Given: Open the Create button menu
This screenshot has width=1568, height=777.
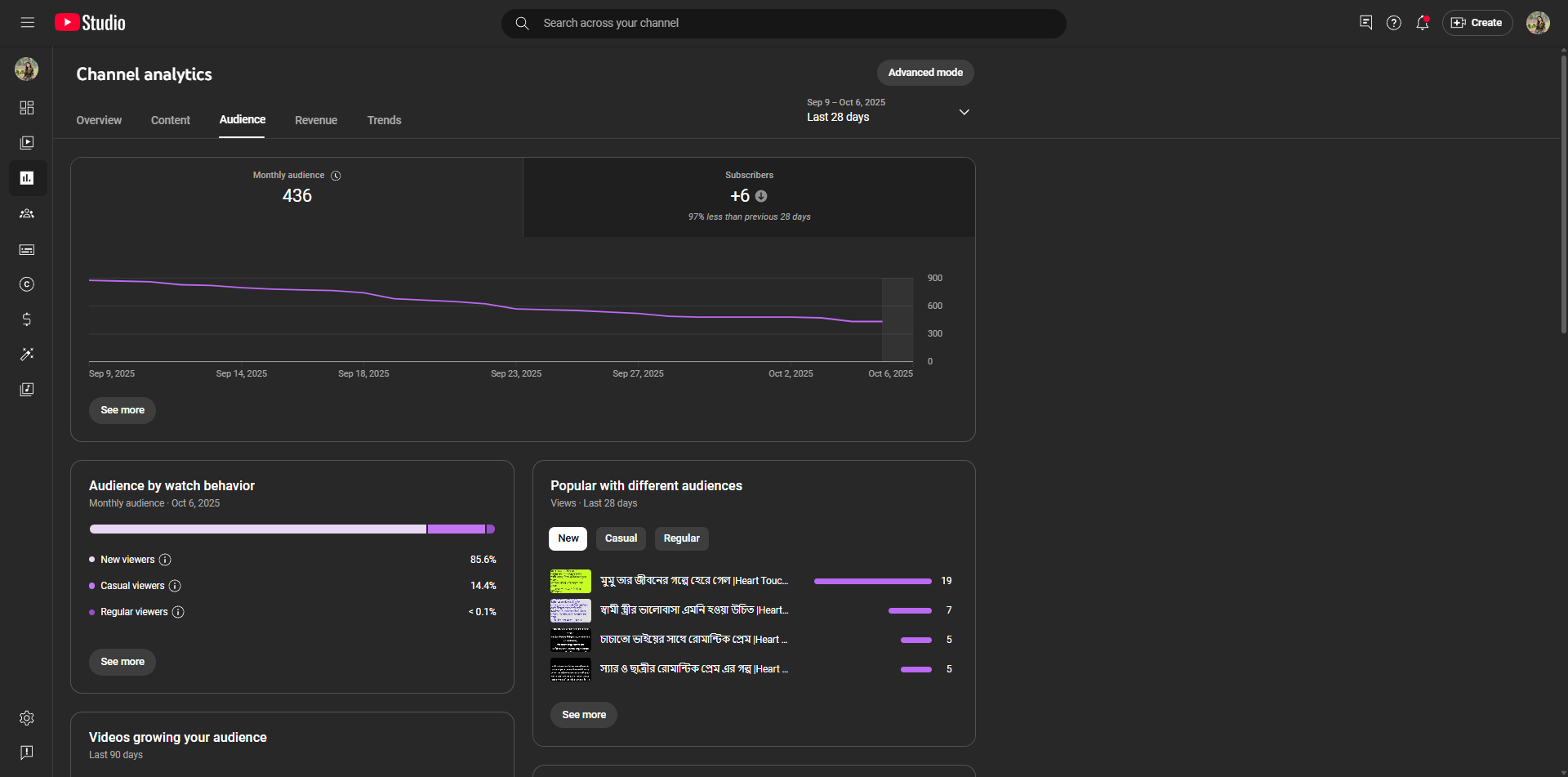Looking at the screenshot, I should (1477, 23).
